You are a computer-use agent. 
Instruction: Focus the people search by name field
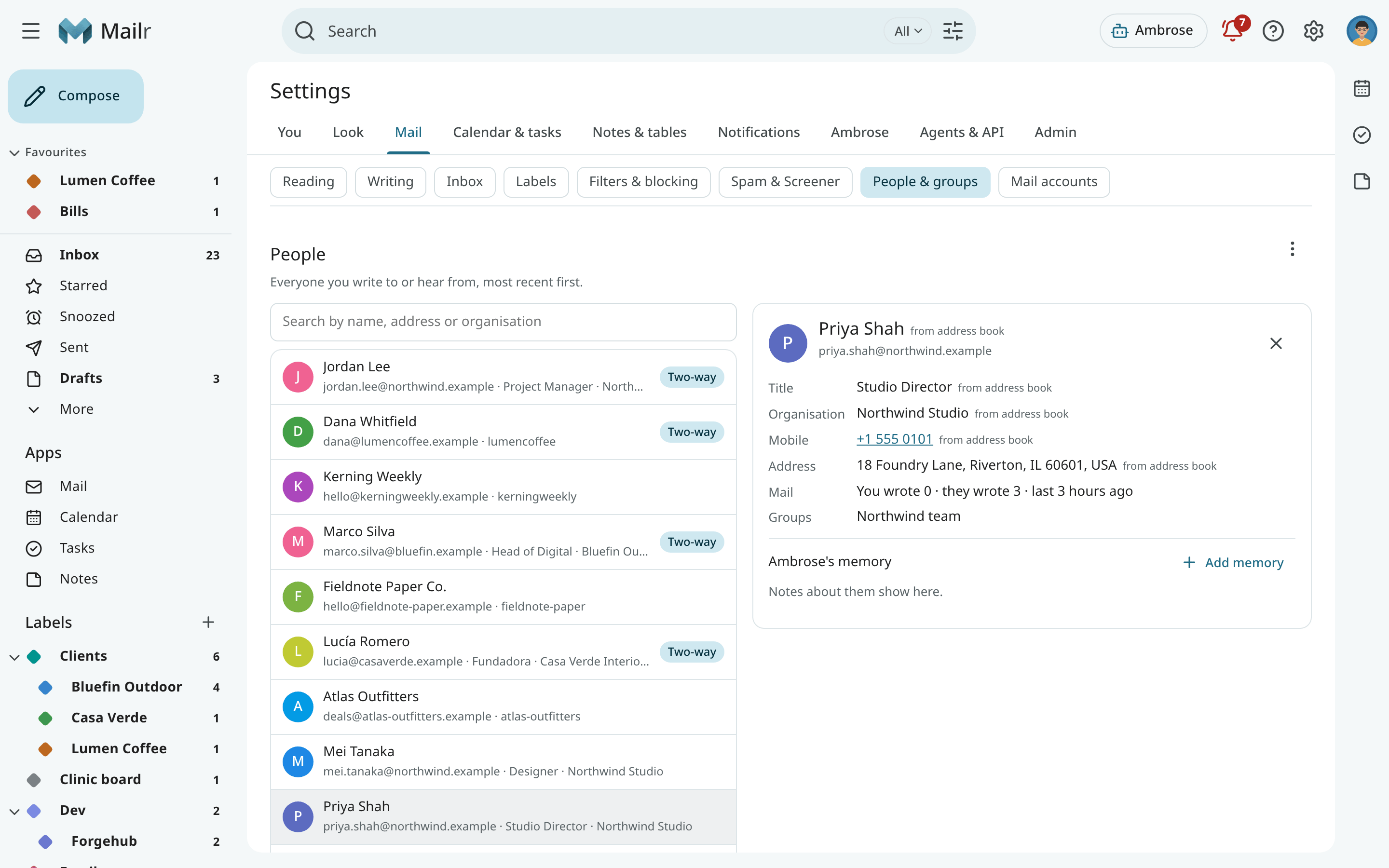(503, 322)
